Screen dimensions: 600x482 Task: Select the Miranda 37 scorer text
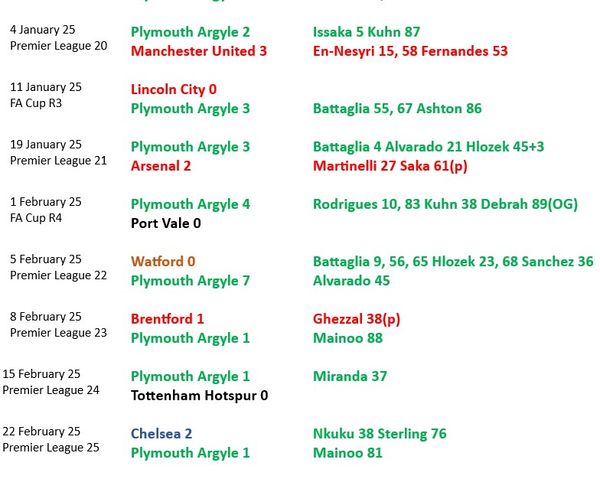pyautogui.click(x=350, y=376)
